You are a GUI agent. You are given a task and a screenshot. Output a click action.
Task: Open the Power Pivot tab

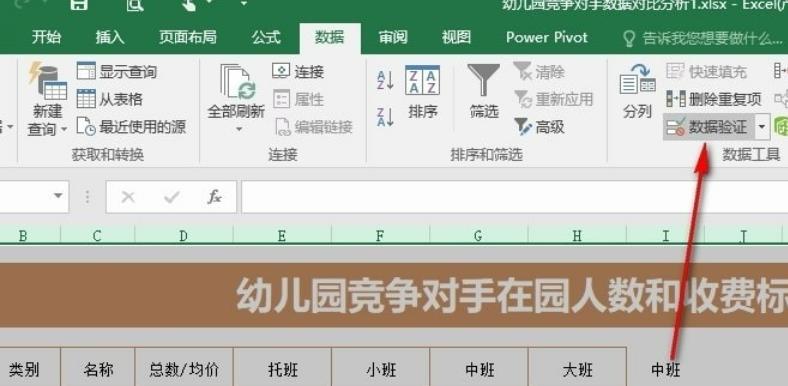[547, 37]
